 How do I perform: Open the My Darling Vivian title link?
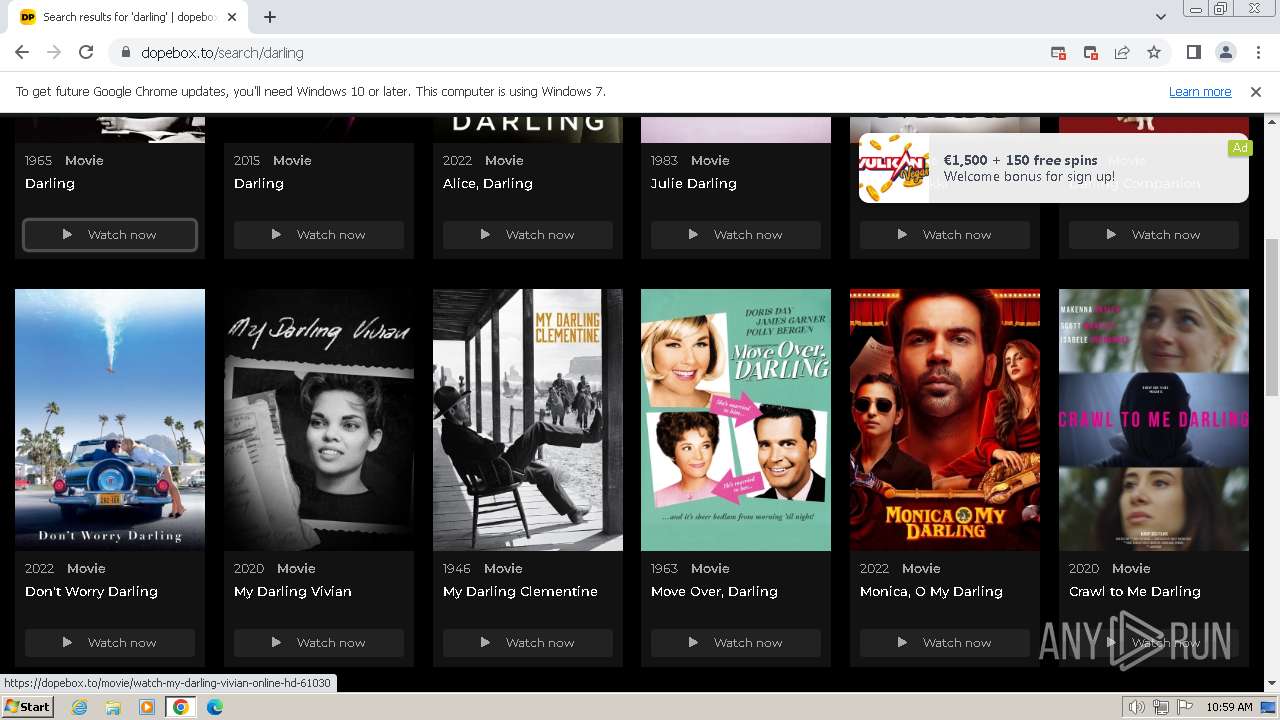tap(293, 592)
